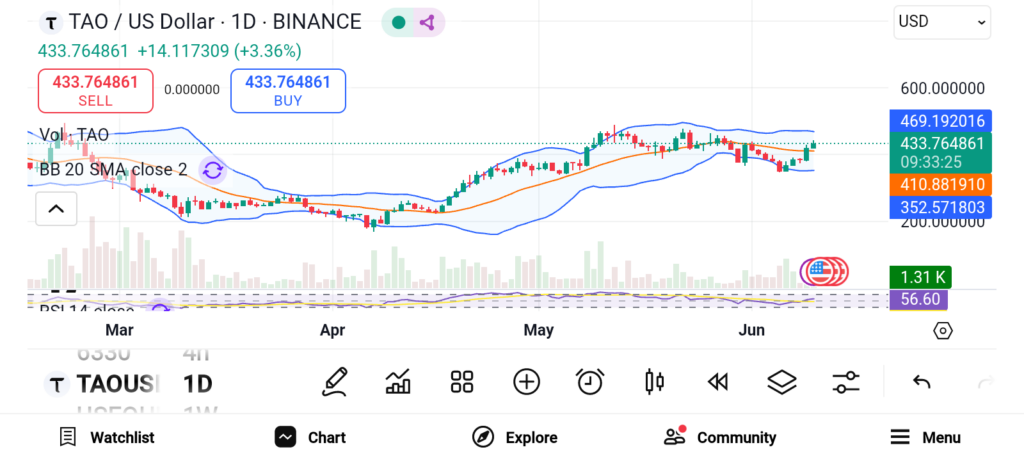Tap the plus icon to add symbol
The height and width of the screenshot is (461, 1024).
click(x=526, y=381)
